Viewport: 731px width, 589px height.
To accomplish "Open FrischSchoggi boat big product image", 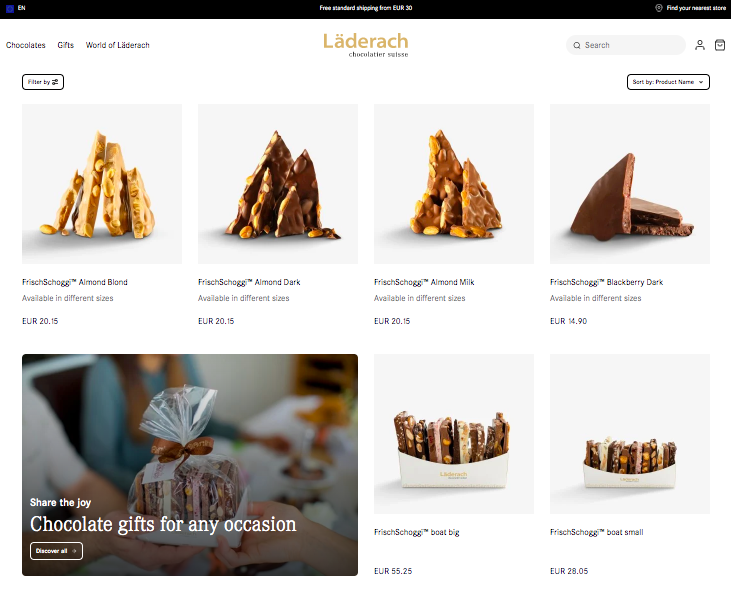I will point(454,434).
